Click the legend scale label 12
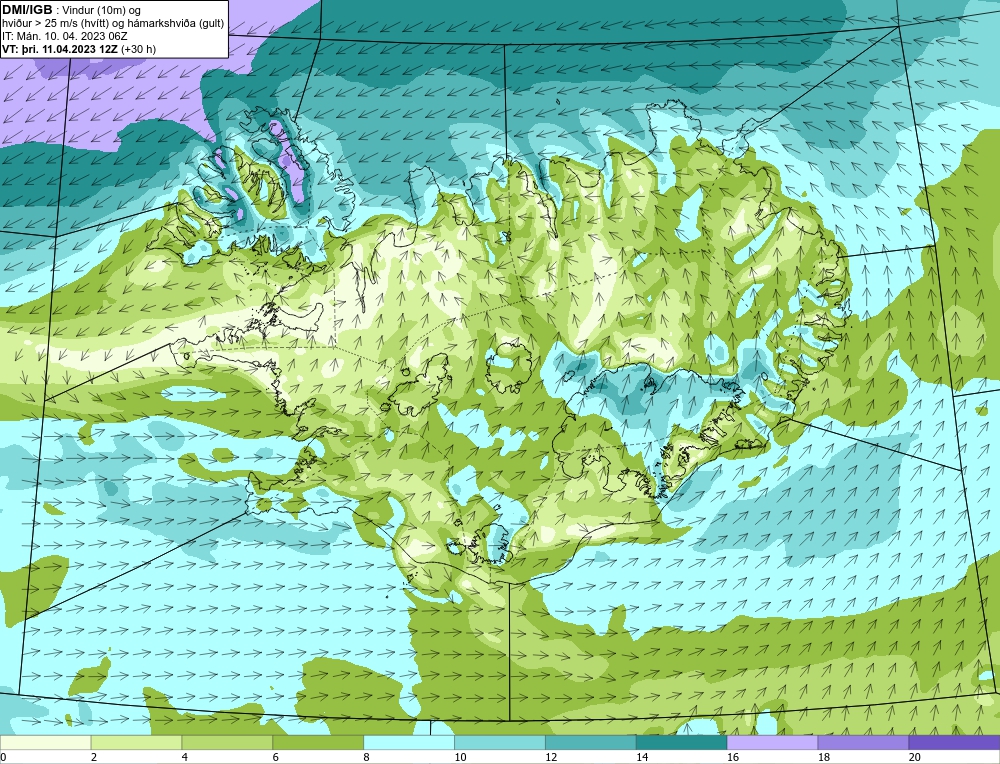This screenshot has width=1000, height=764. pos(550,757)
